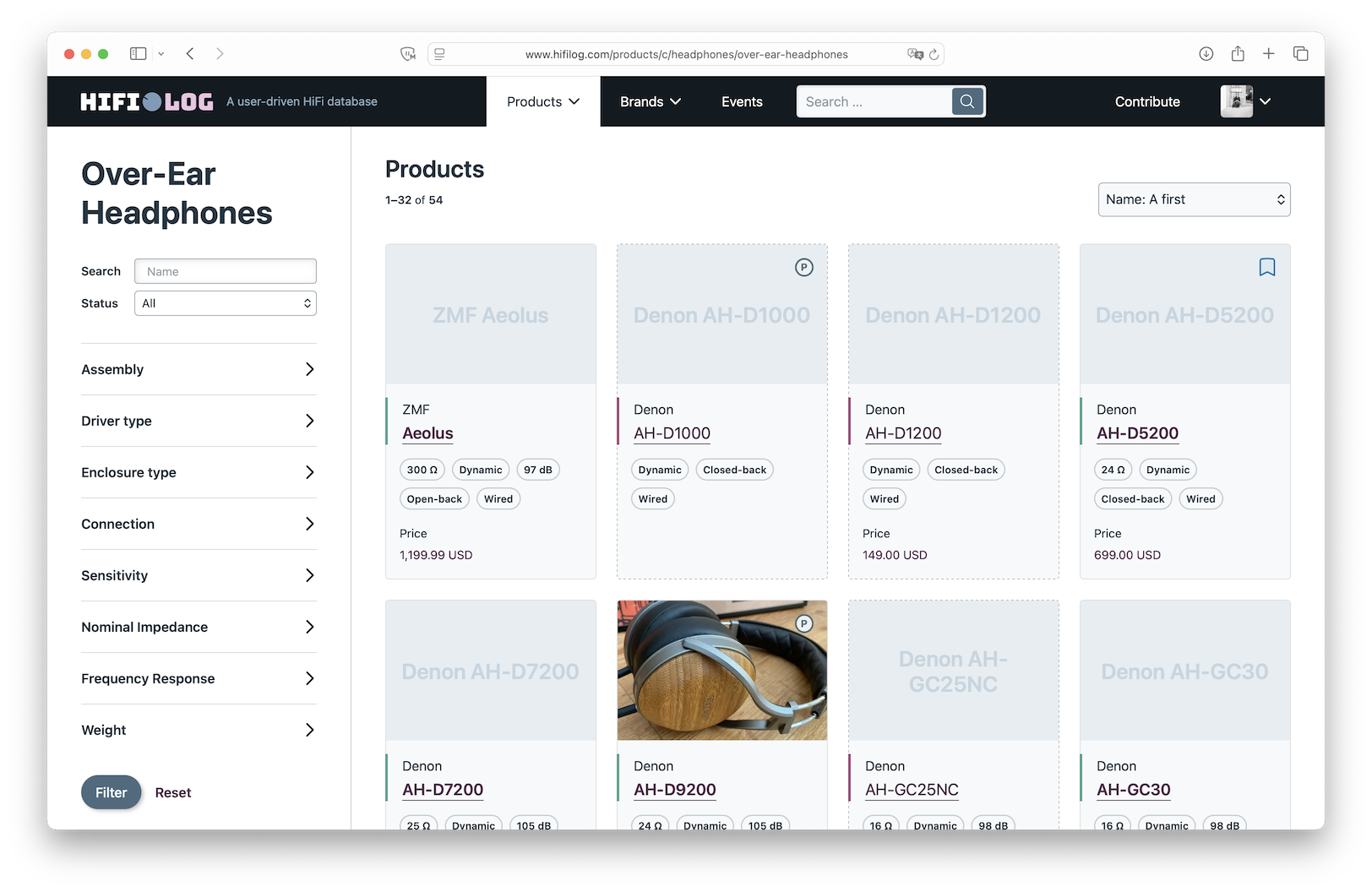Open the AH-D7200 product link
1372x892 pixels.
(443, 790)
